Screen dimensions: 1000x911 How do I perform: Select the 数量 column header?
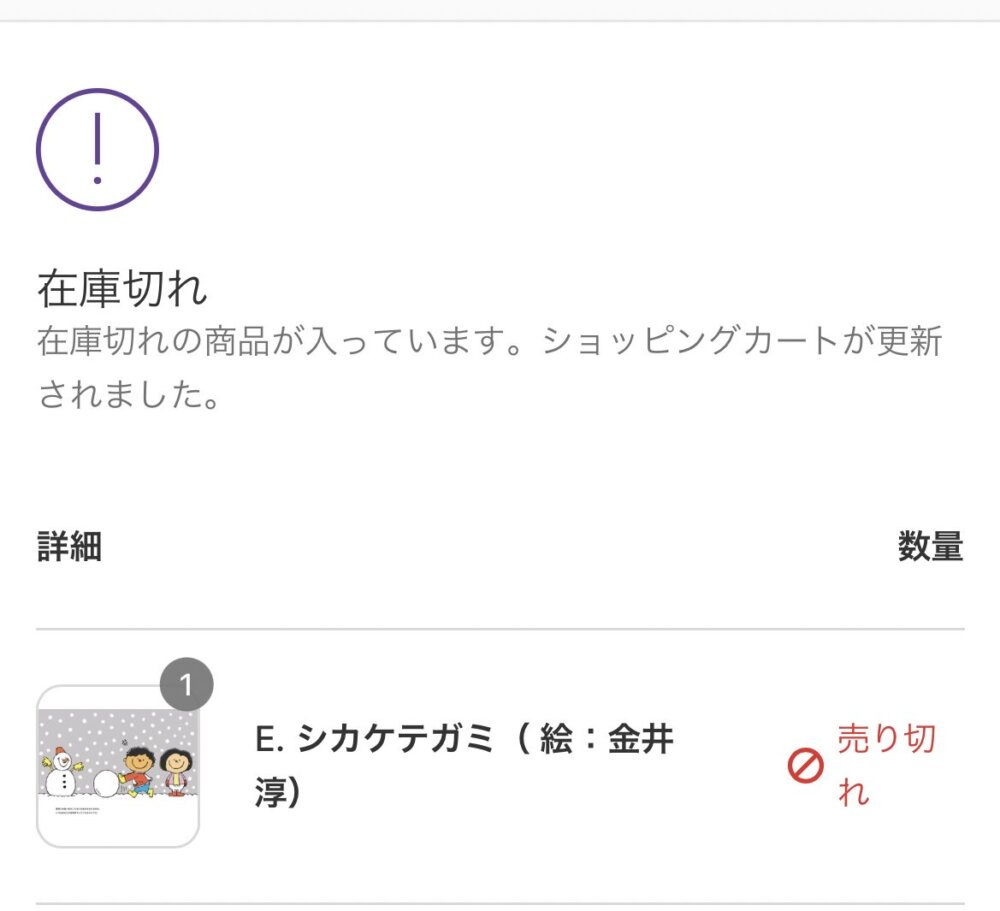(x=930, y=547)
